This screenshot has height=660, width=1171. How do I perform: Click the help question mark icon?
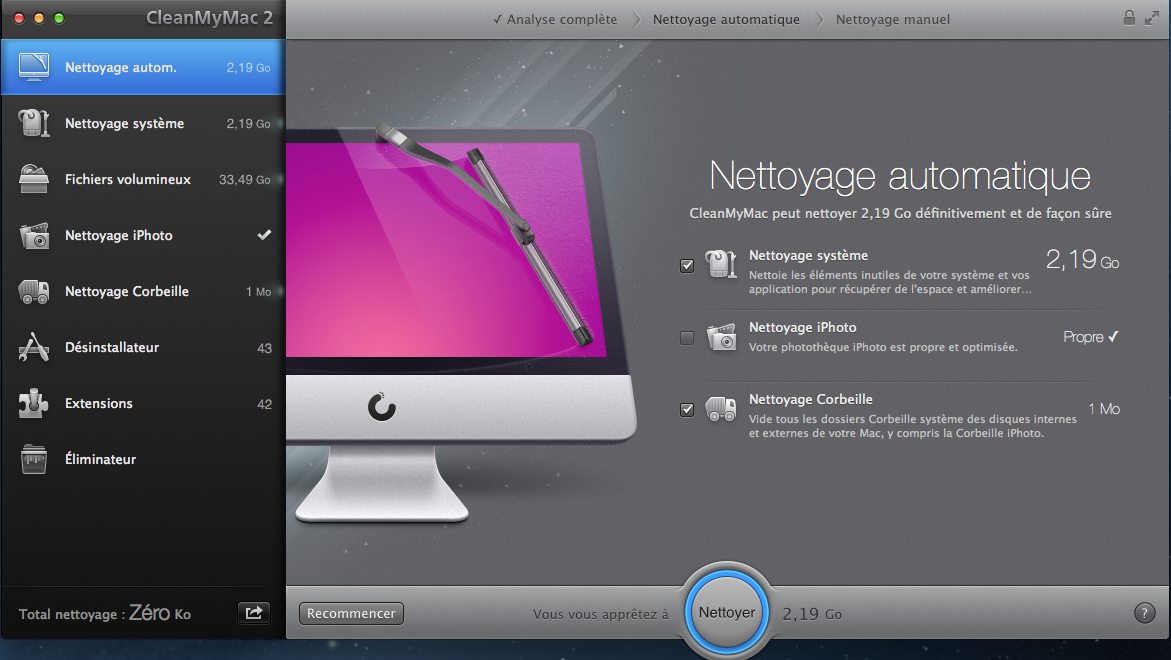coord(1144,613)
